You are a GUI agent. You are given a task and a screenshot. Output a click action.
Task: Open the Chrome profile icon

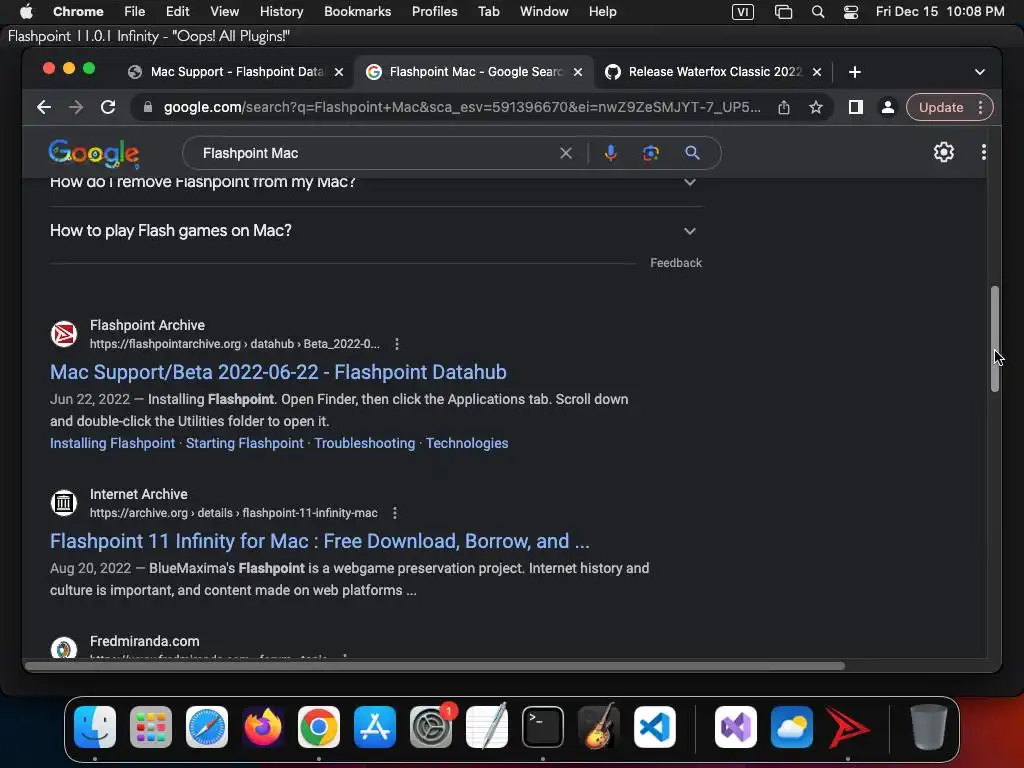click(888, 107)
